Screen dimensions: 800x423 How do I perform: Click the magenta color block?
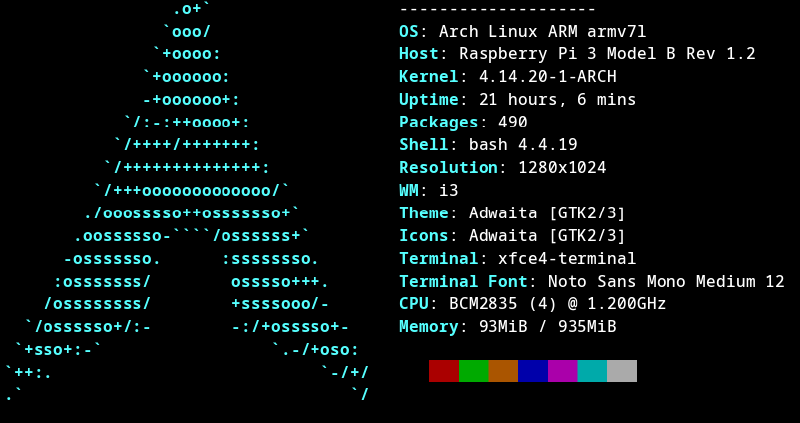562,371
